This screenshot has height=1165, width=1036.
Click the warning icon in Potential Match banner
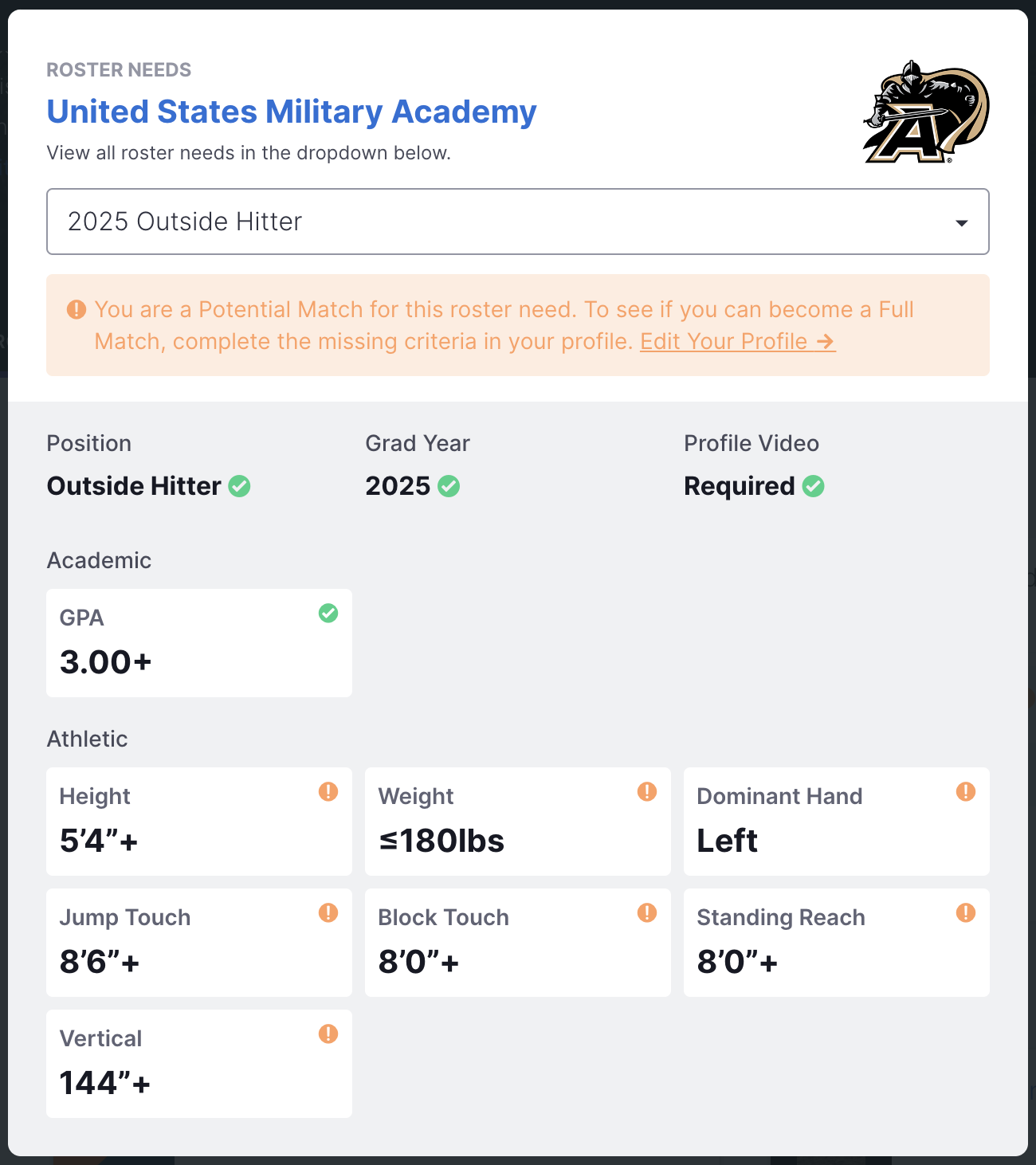click(77, 309)
